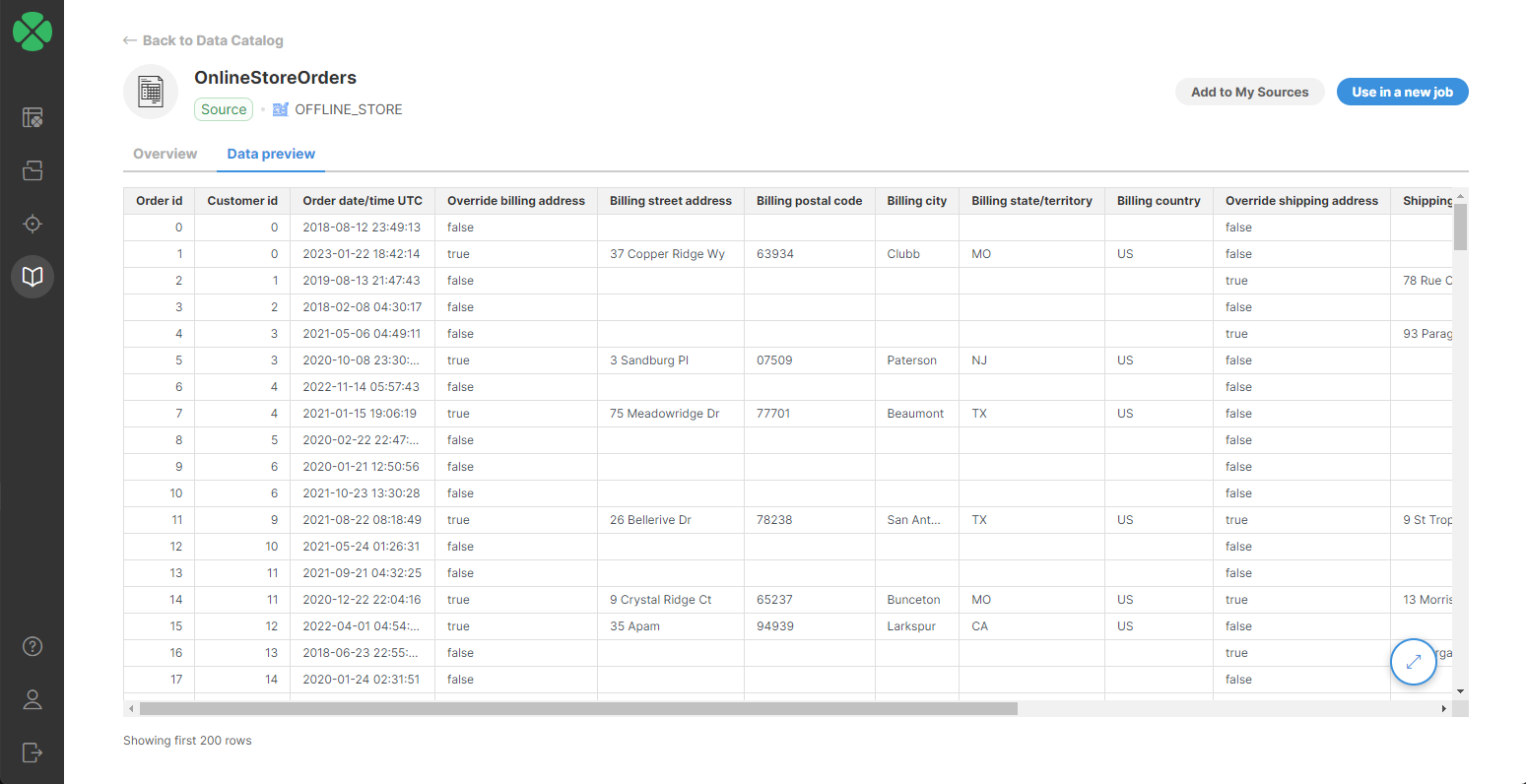Select the Data preview tab
1526x784 pixels.
click(270, 154)
